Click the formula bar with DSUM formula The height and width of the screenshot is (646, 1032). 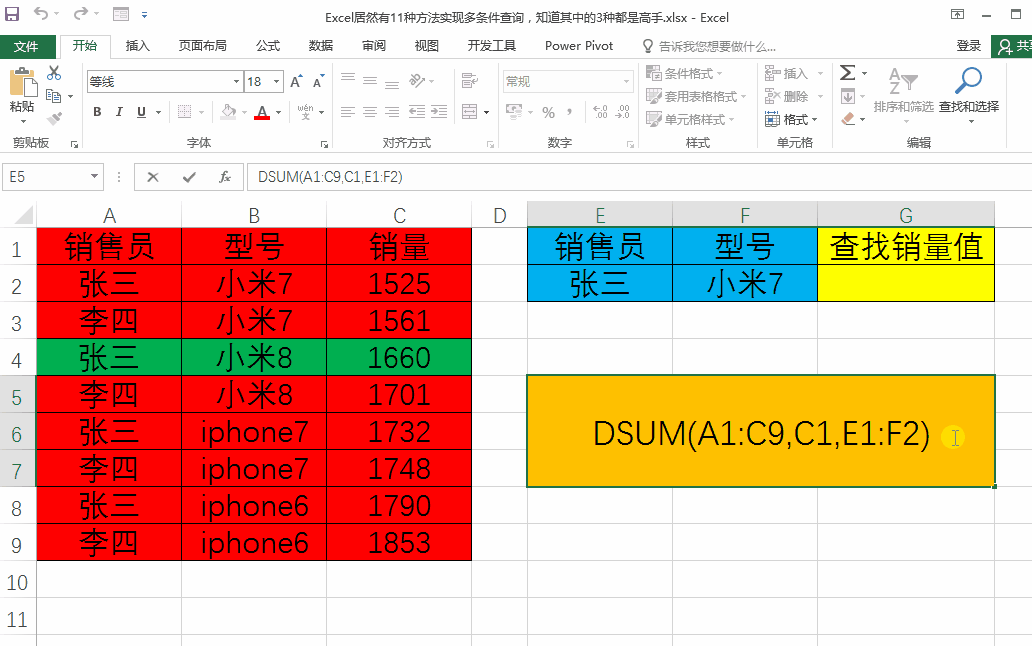point(638,177)
